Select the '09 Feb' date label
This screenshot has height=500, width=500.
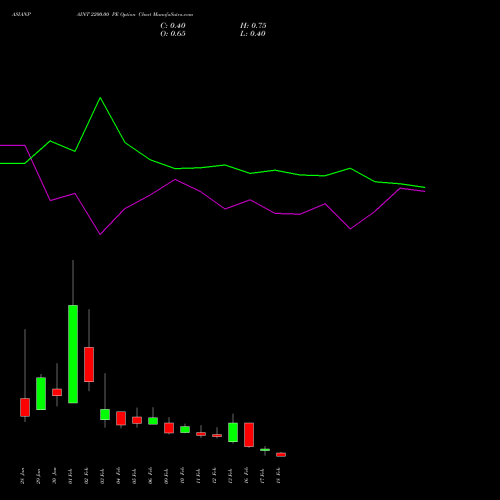(167, 476)
